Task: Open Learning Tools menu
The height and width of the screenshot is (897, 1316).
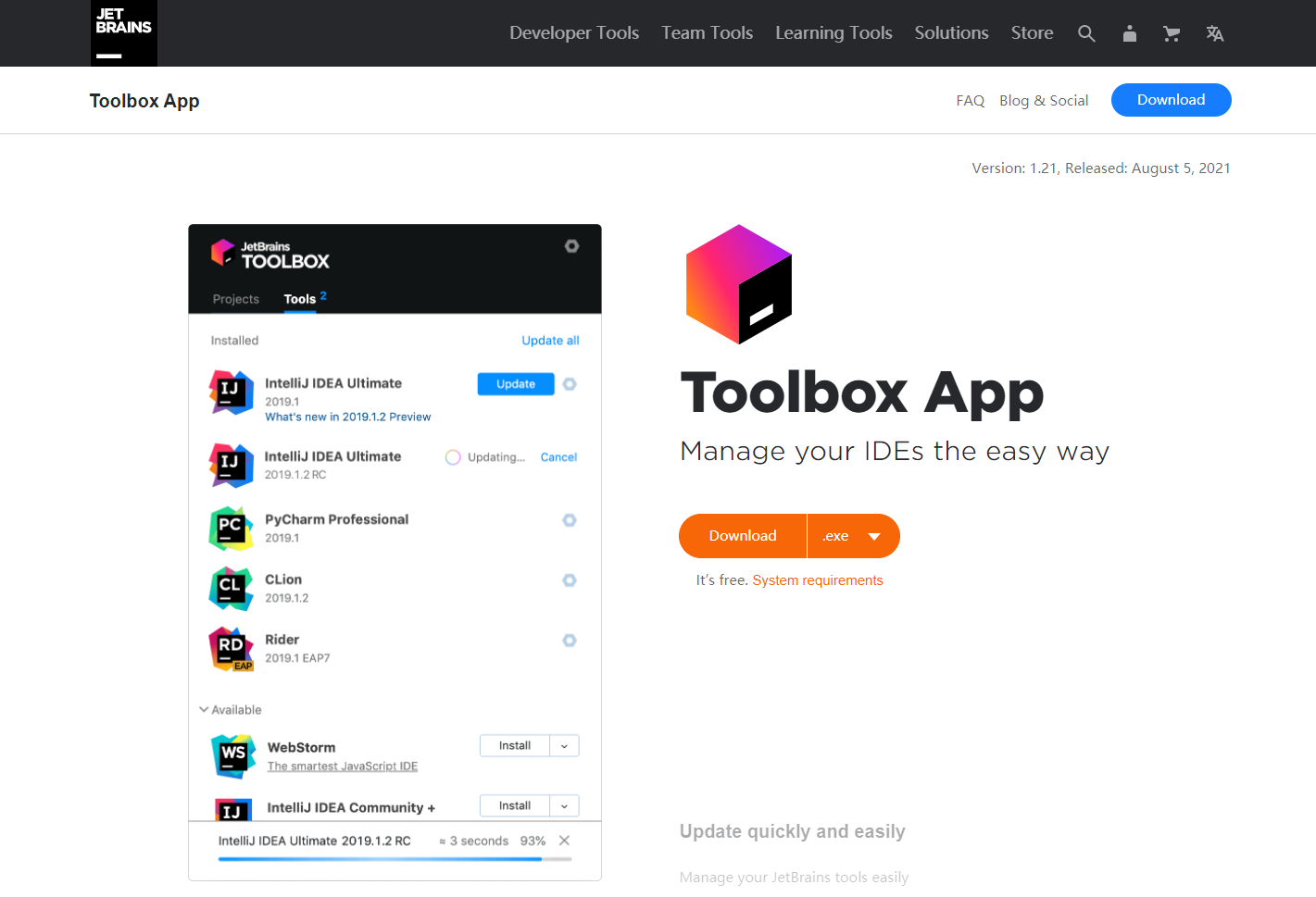Action: tap(833, 33)
